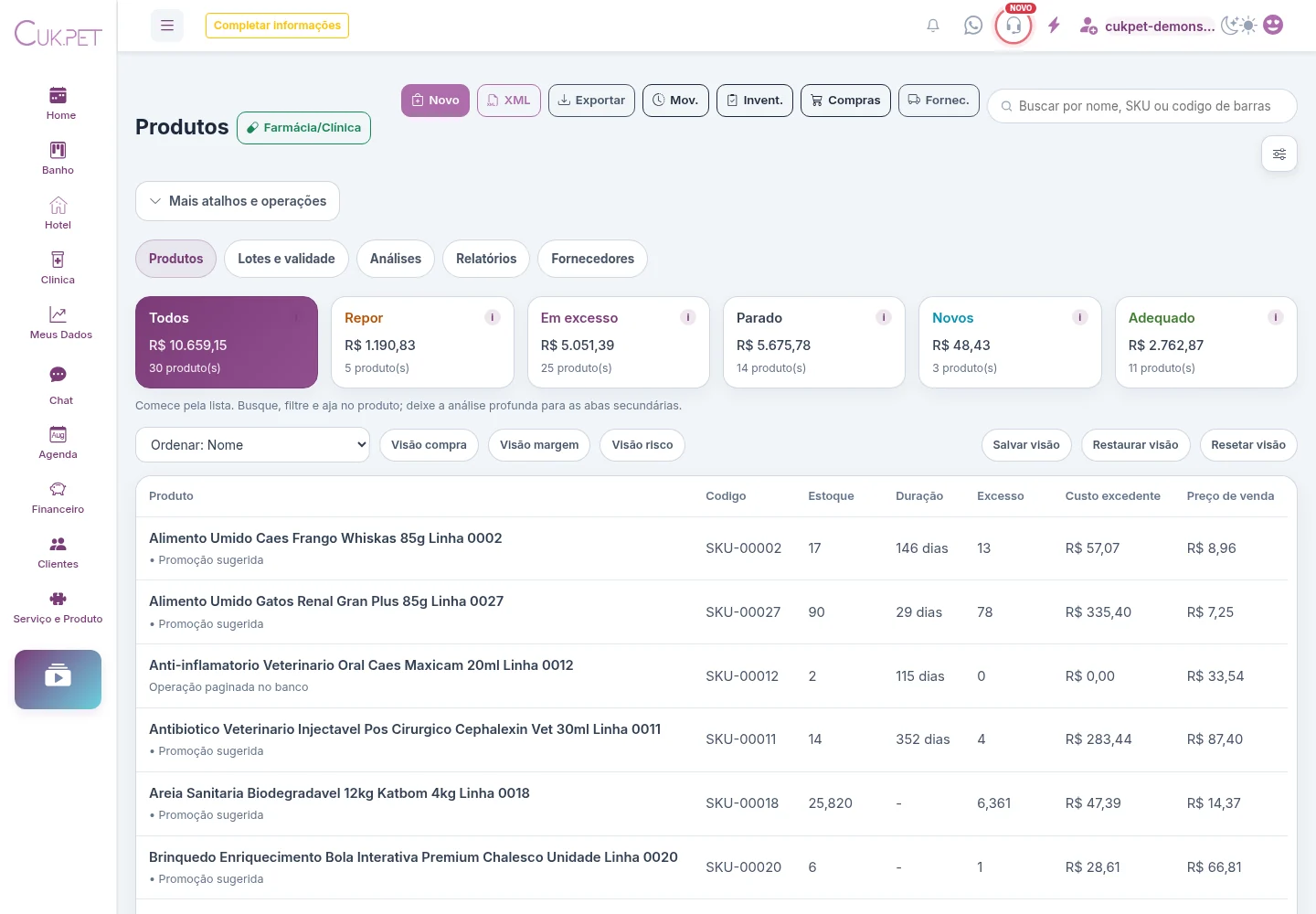Open the smiley avatar menu
Screen dimensions: 1316x914
click(x=1273, y=26)
